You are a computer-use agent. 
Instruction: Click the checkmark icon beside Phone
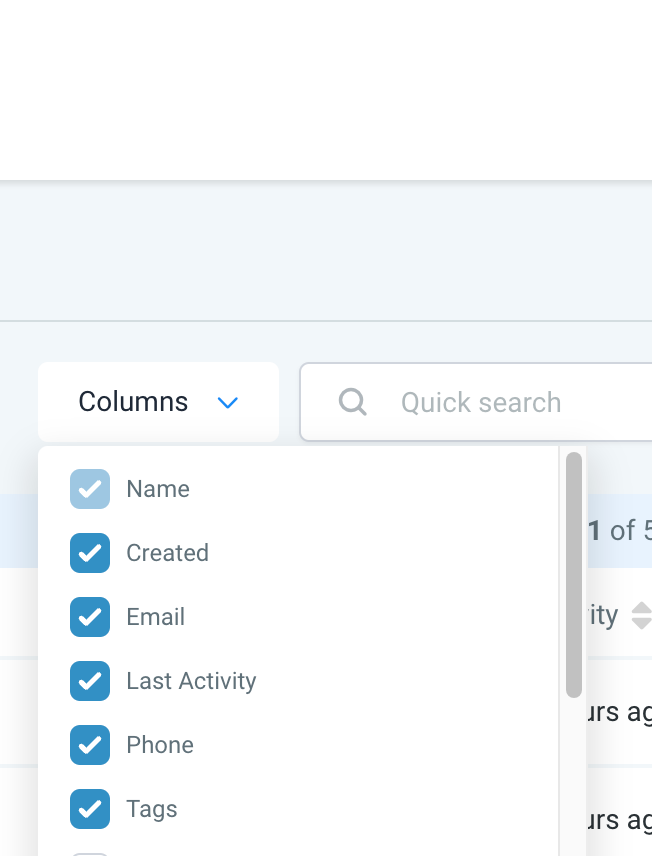tap(90, 745)
